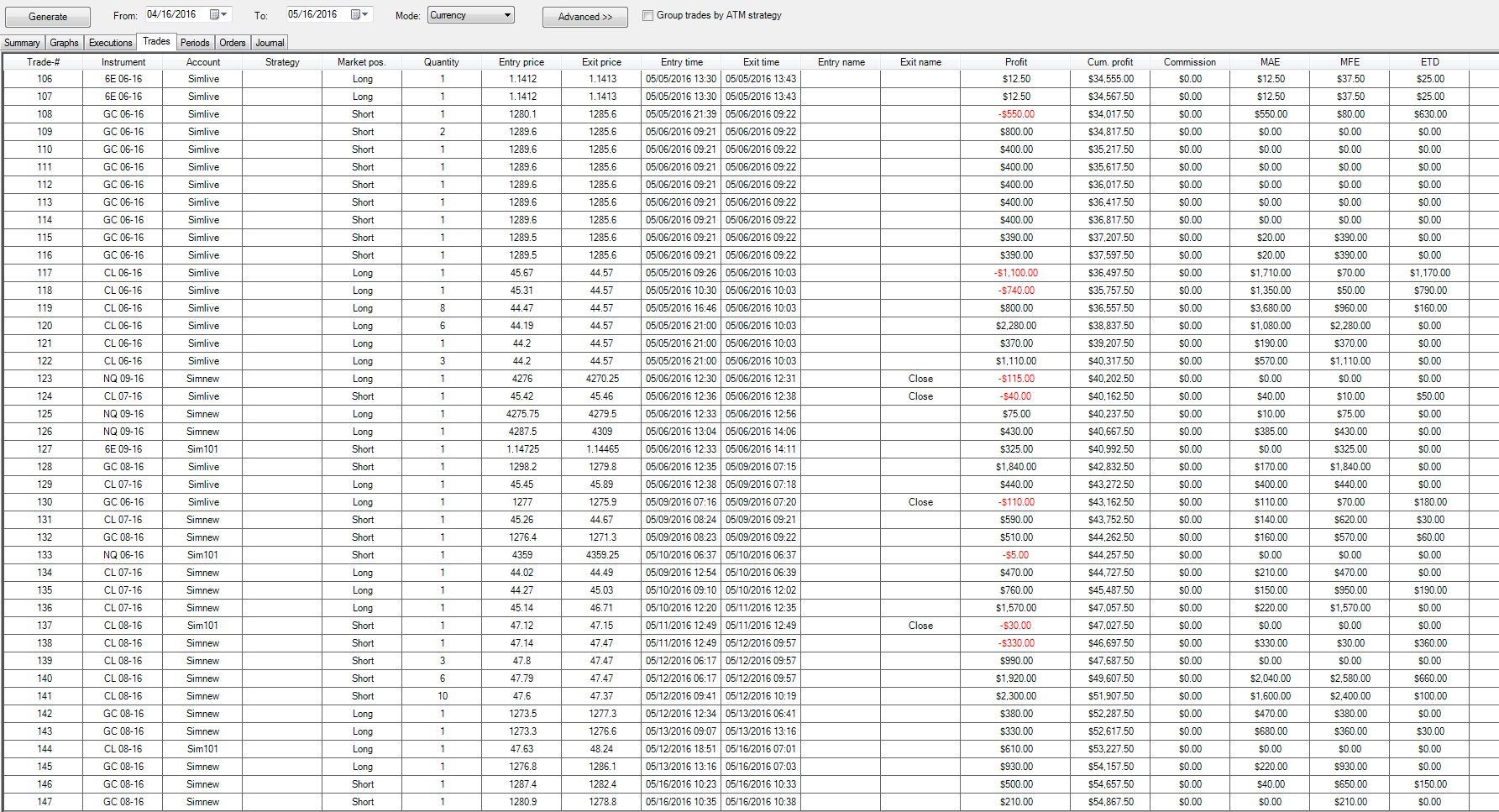
Task: Enable Group trades by ATM strategy
Action: (x=647, y=15)
